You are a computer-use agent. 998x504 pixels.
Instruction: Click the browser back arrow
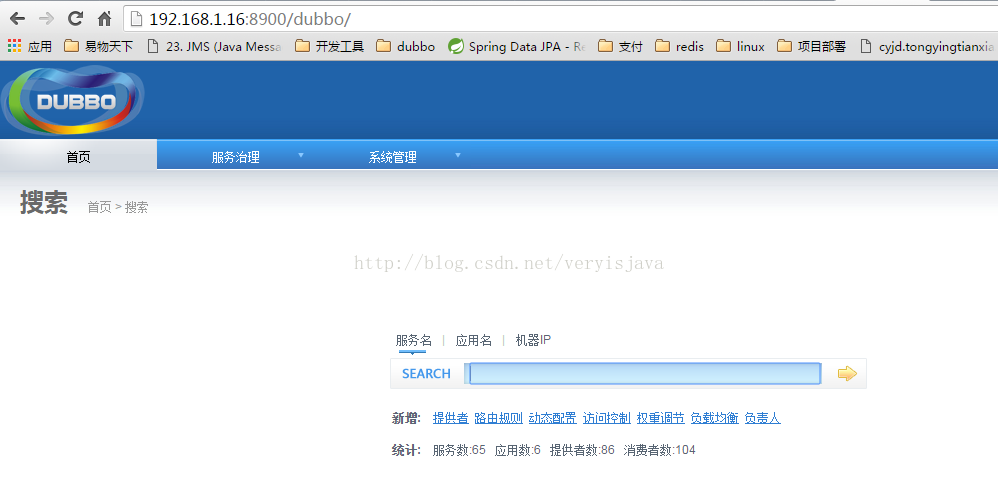[17, 19]
